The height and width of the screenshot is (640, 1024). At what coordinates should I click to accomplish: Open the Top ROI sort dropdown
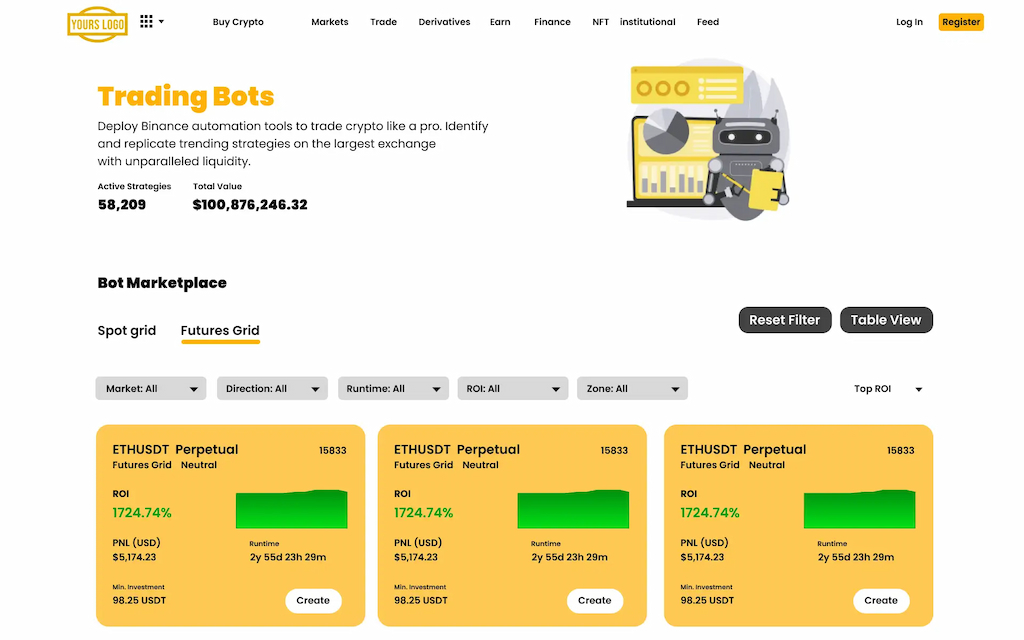click(887, 389)
